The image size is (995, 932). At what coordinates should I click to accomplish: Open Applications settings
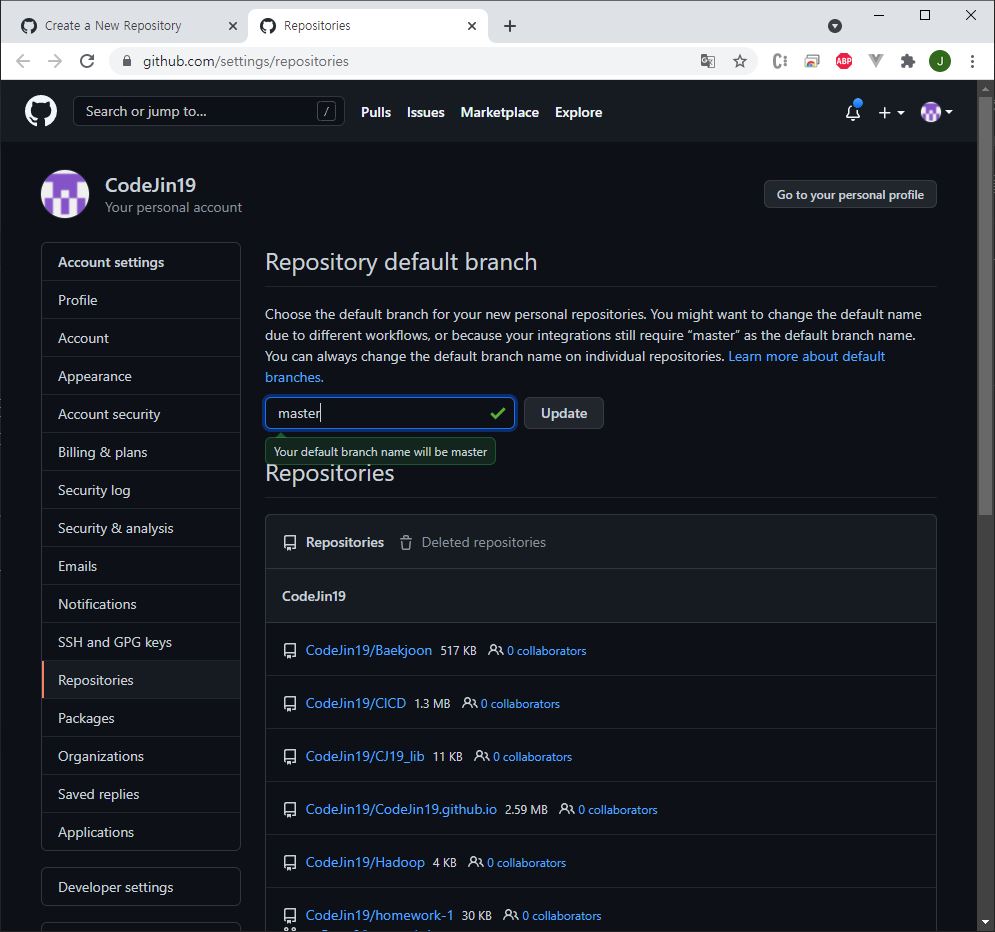click(141, 832)
